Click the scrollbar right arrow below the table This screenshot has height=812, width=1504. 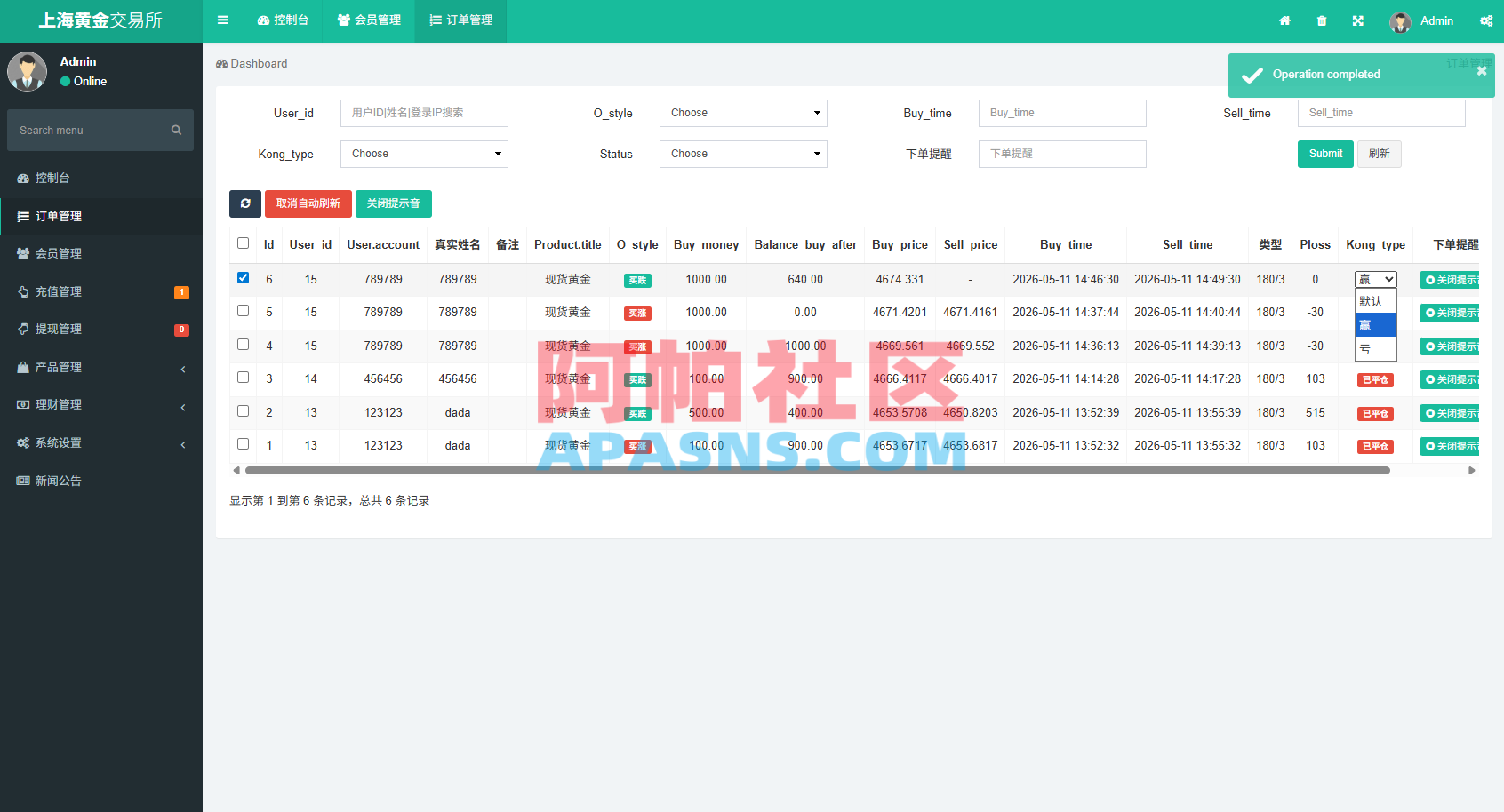point(1472,471)
